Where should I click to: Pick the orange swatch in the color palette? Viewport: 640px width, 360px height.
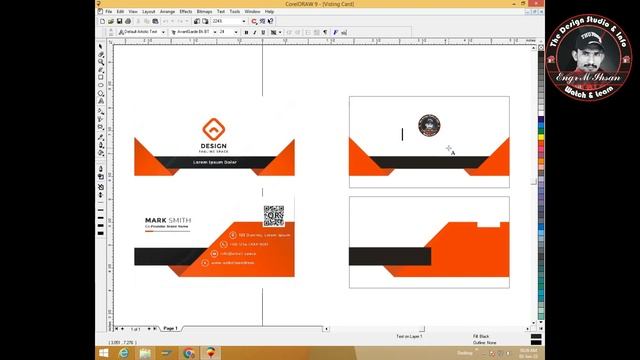(541, 161)
